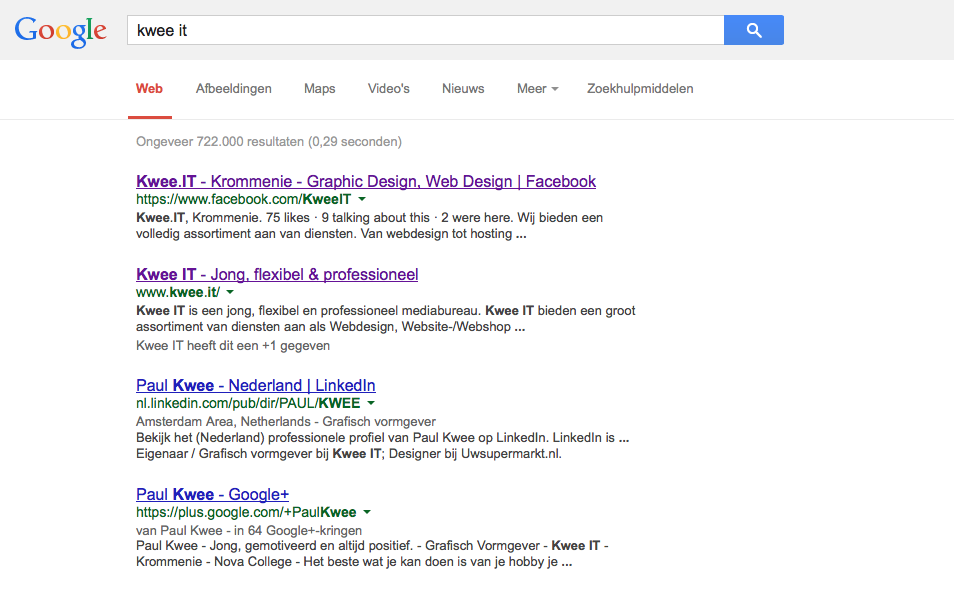Click 'Kwee IT heeft dit een +1 gegeven' text
The height and width of the screenshot is (589, 954).
[233, 346]
